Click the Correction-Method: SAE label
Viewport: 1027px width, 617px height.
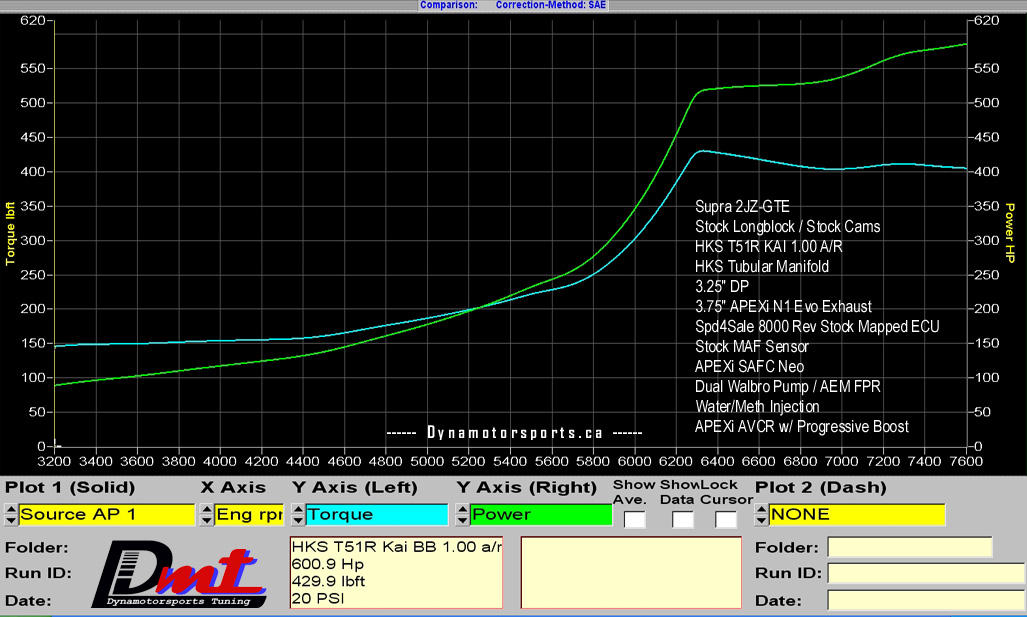pos(551,5)
